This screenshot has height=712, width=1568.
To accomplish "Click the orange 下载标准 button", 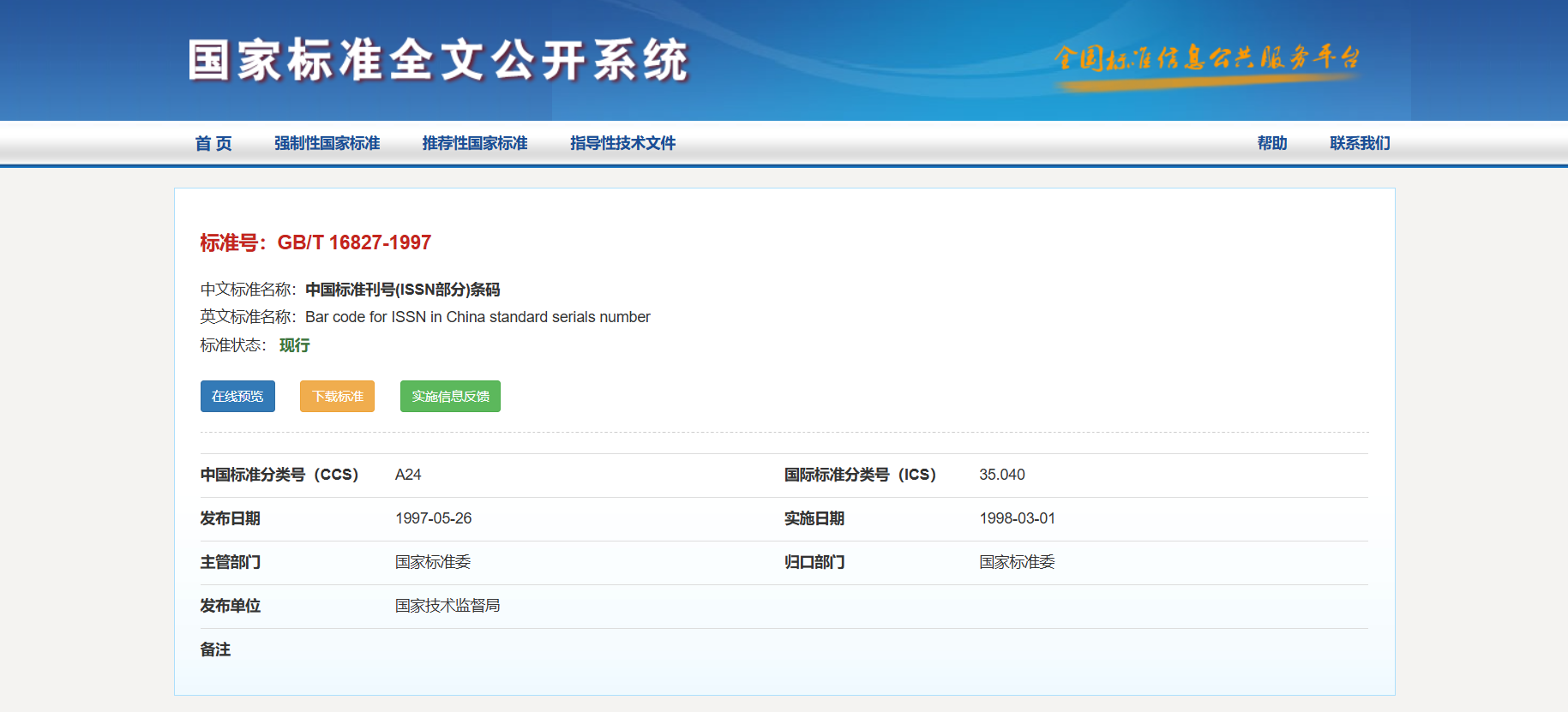I will click(x=337, y=397).
